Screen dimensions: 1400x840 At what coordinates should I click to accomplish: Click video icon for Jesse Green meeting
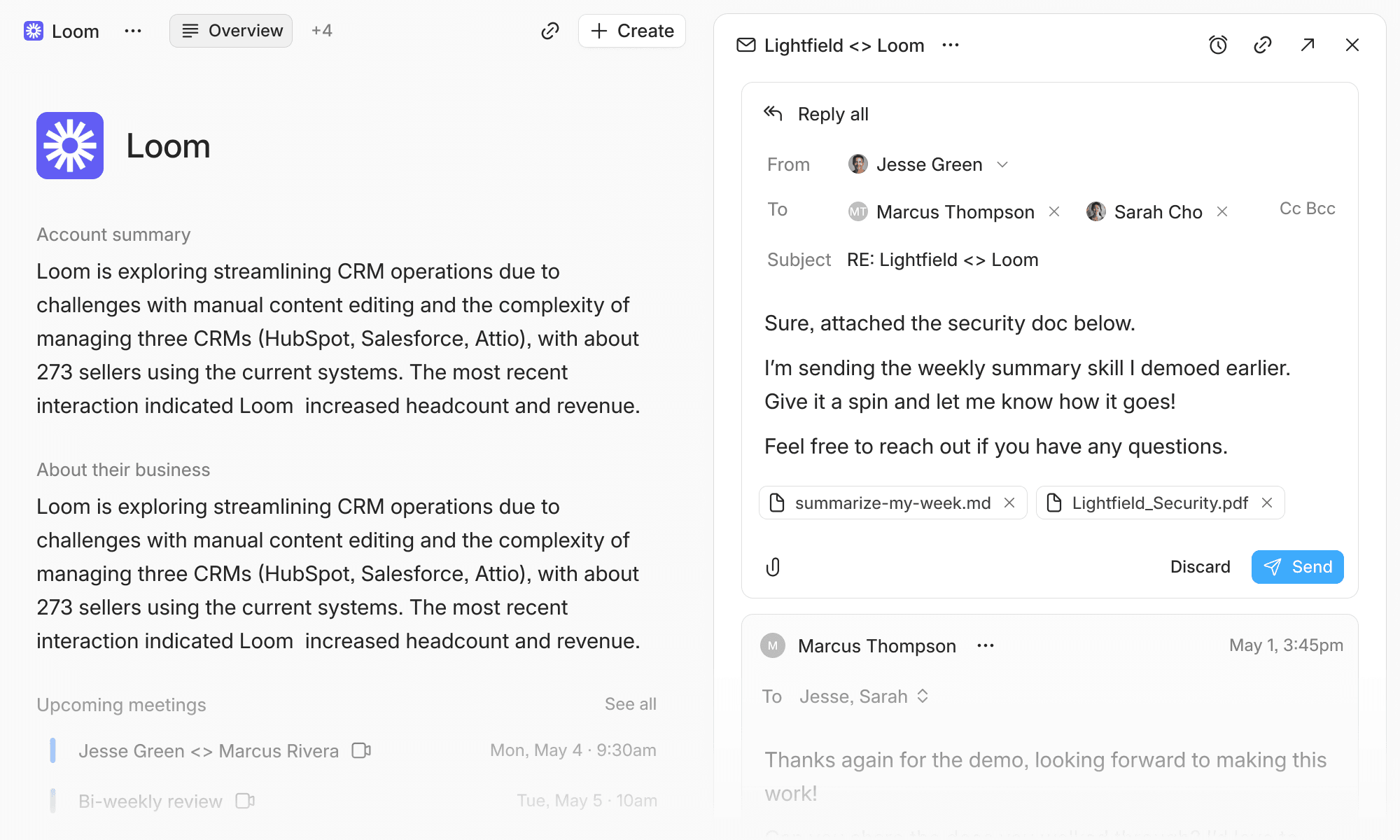click(361, 750)
